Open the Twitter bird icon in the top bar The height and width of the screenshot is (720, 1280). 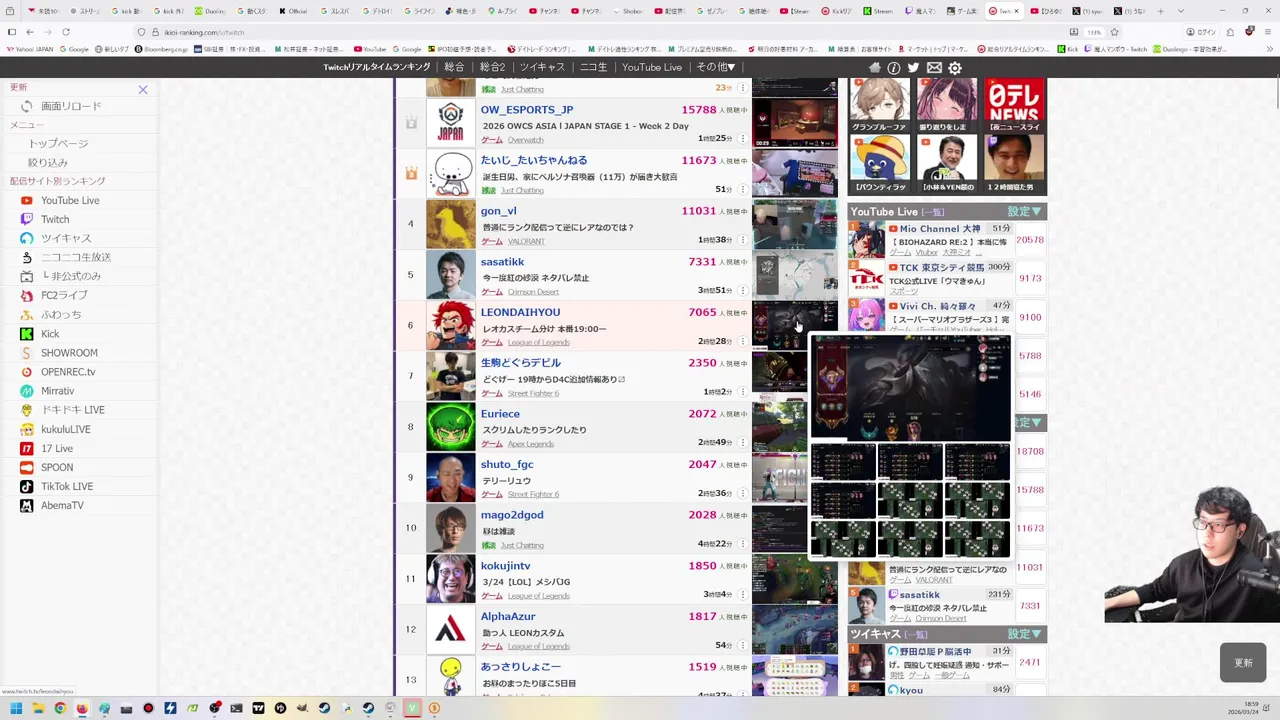click(914, 68)
